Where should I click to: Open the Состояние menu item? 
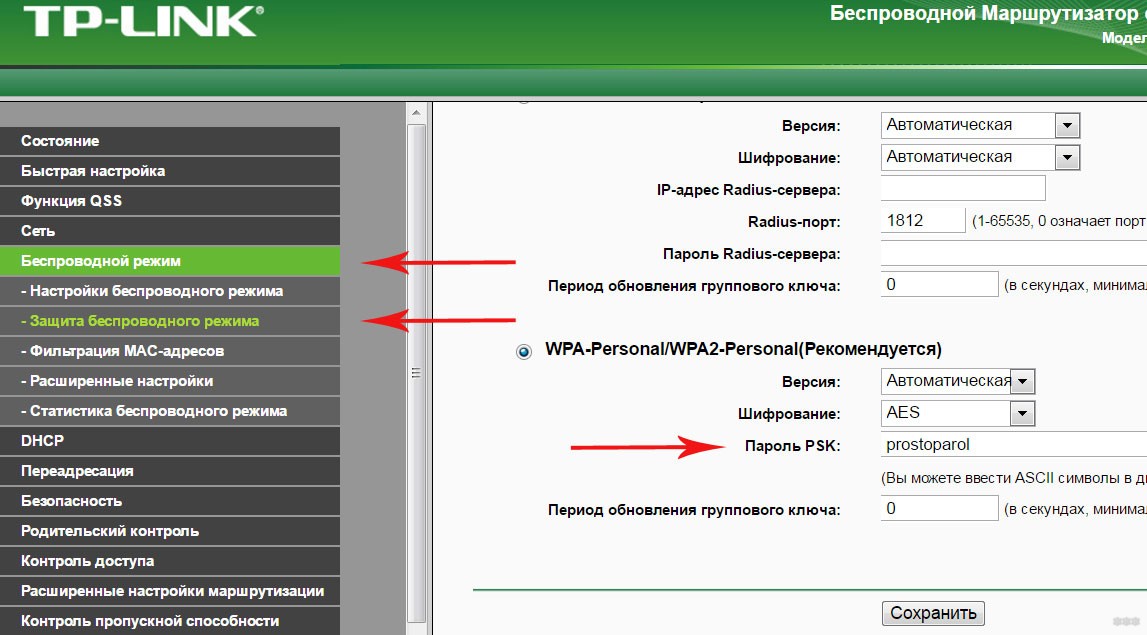pyautogui.click(x=170, y=140)
